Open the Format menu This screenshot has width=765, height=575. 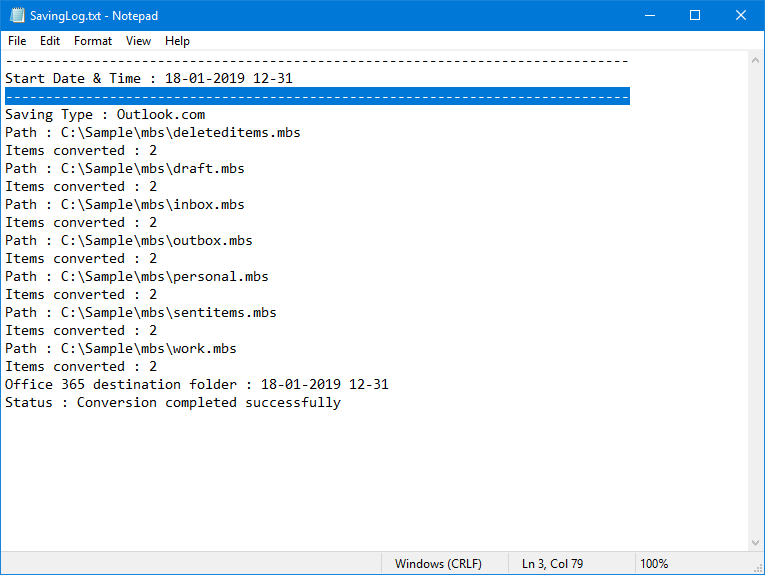pyautogui.click(x=93, y=41)
